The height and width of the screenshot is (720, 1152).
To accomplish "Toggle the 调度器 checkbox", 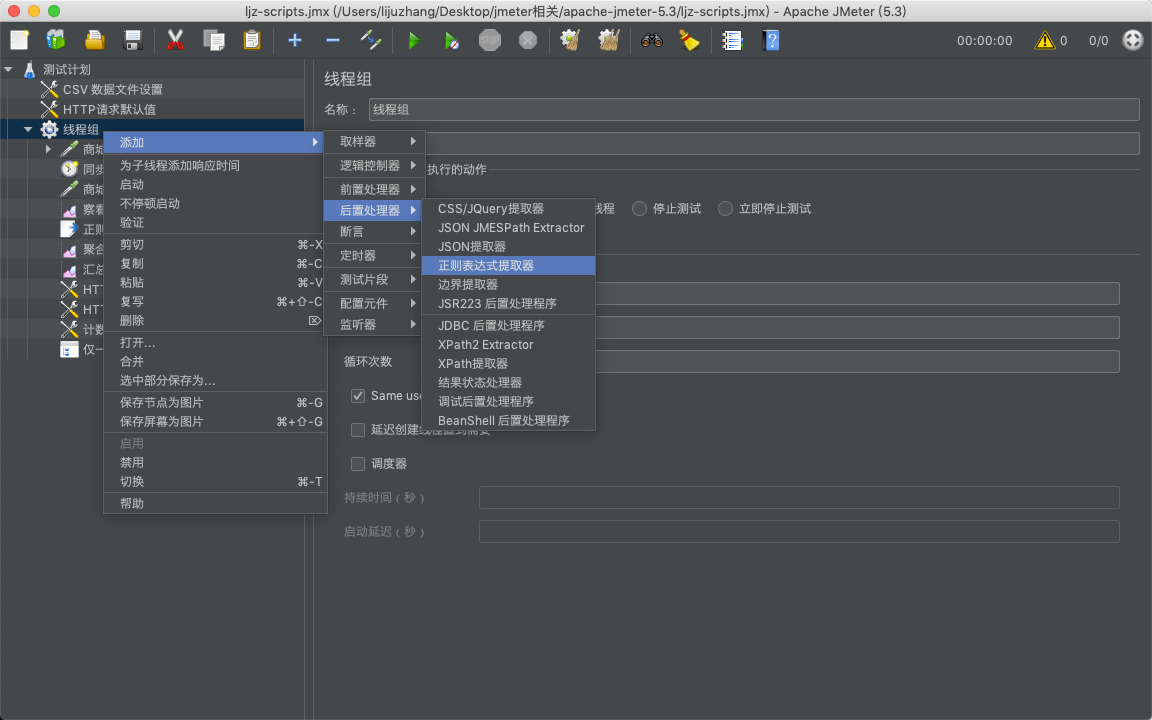I will [358, 464].
